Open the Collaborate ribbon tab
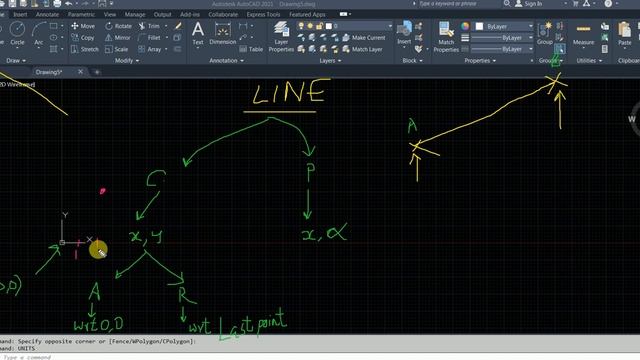 point(223,14)
